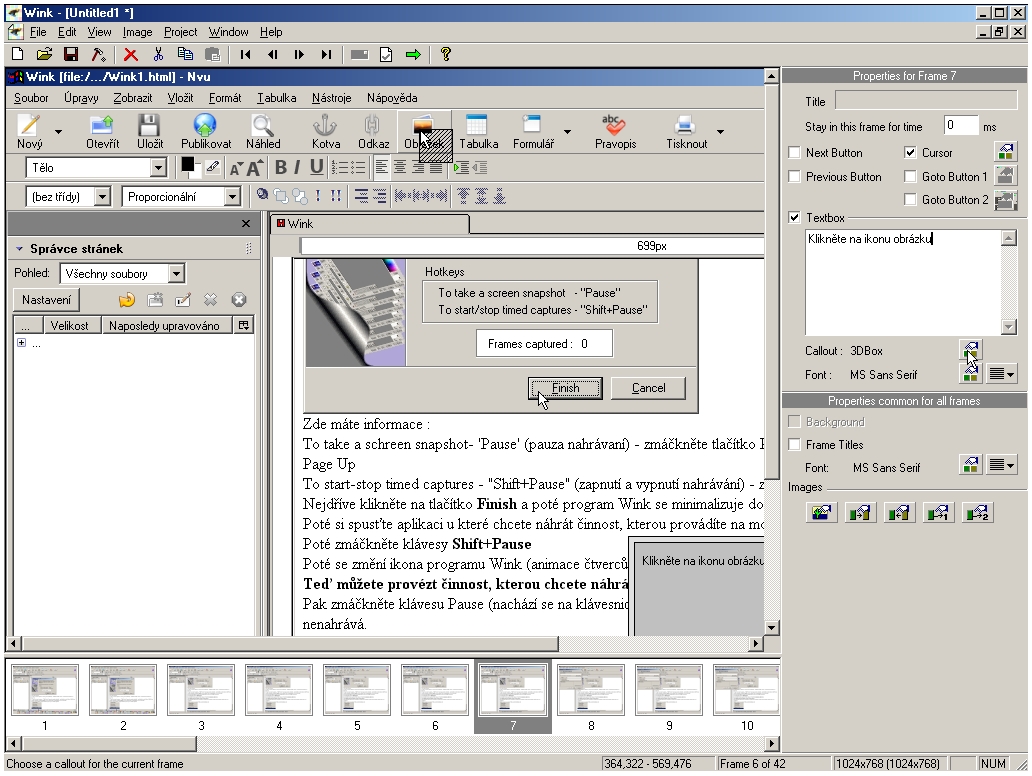The height and width of the screenshot is (776, 1032).
Task: Uncheck the Textbox checkbox
Action: [x=795, y=217]
